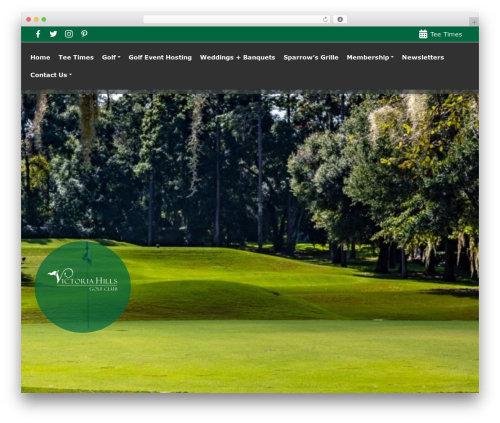The height and width of the screenshot is (423, 500).
Task: Open Sparrow's Grille page
Action: click(311, 57)
